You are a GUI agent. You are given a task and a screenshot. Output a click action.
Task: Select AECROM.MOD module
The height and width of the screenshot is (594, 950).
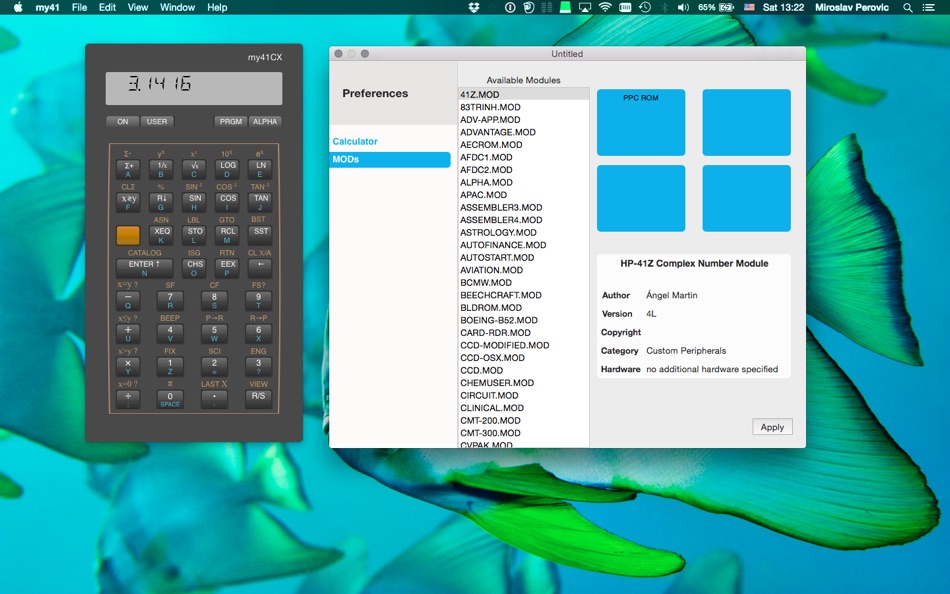pos(523,144)
